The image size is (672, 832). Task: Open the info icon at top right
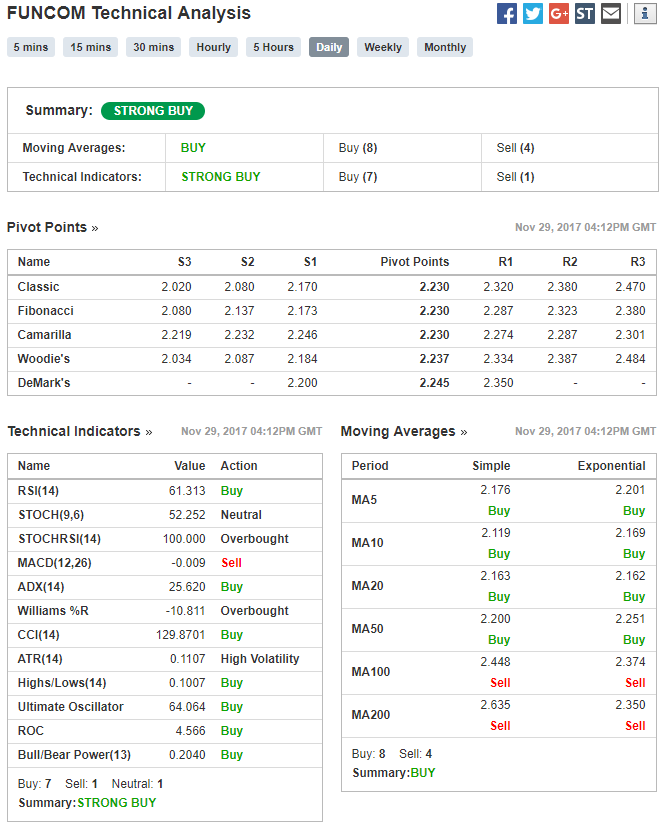(645, 14)
